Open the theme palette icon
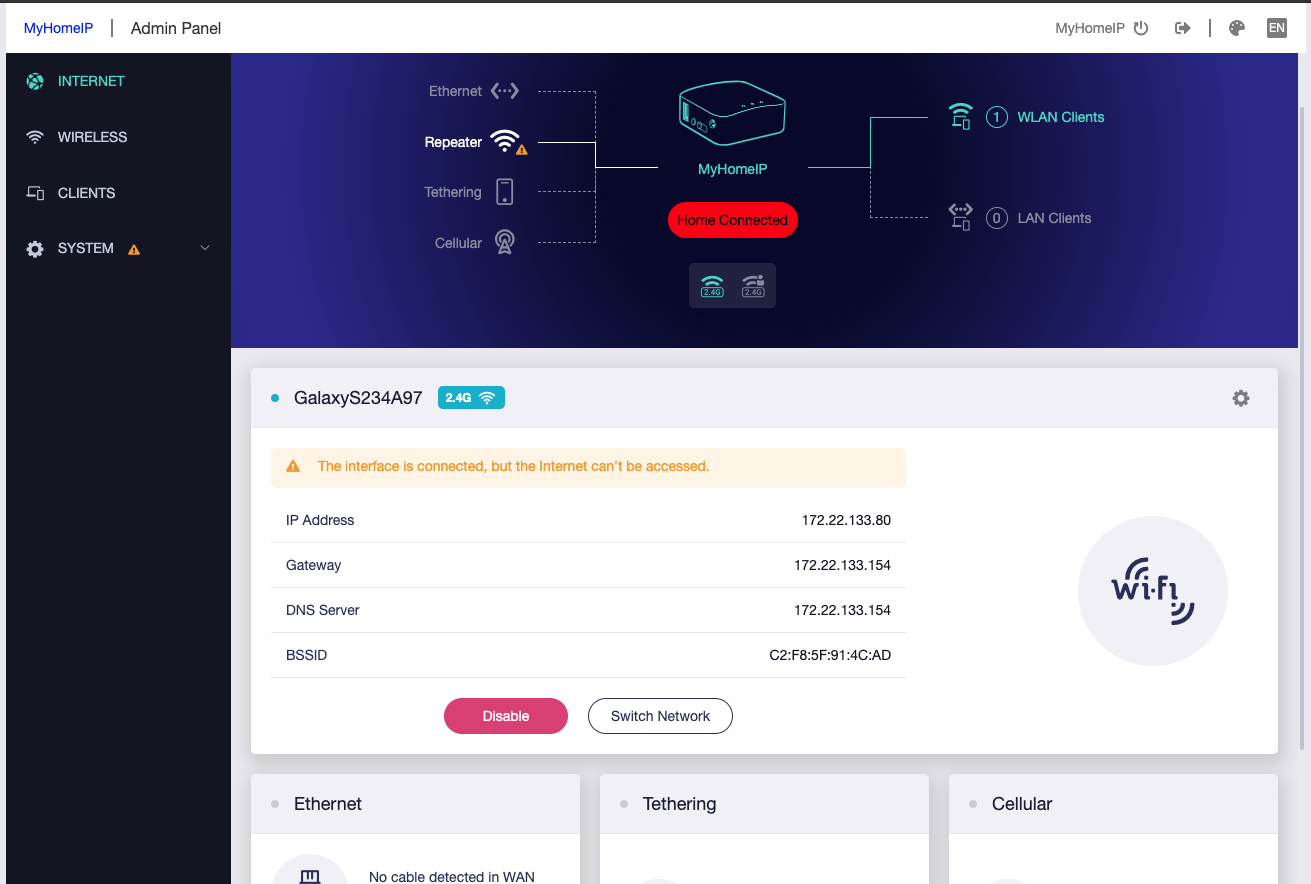 click(x=1237, y=28)
